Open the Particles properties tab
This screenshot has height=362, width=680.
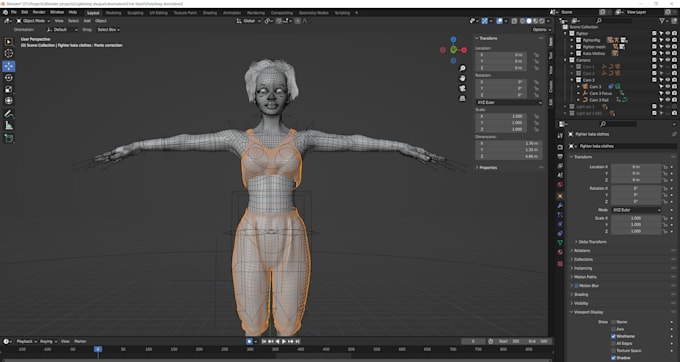click(560, 215)
